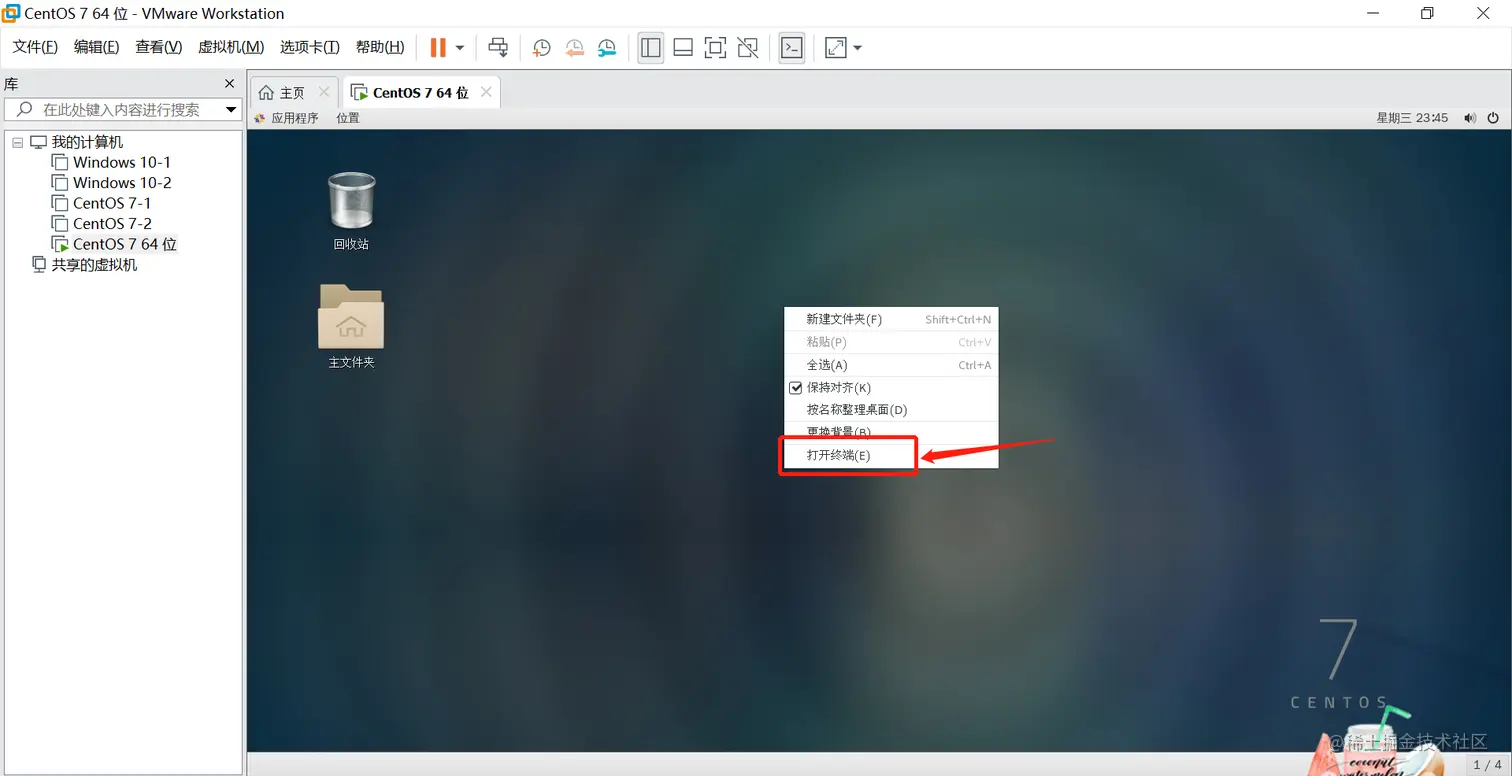Choose 按名称整理桌面(D) from context menu
The height and width of the screenshot is (776, 1512).
pyautogui.click(x=891, y=410)
